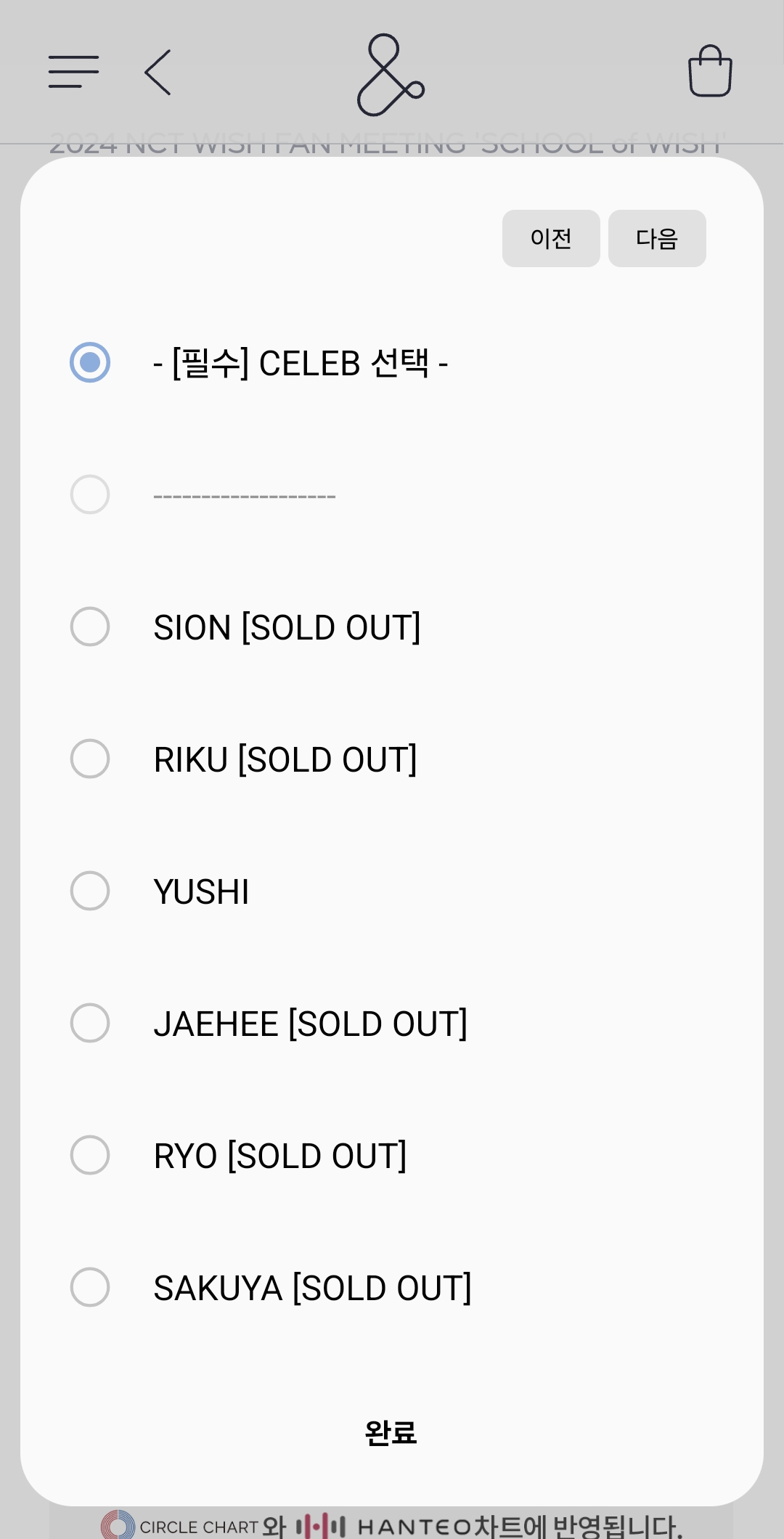Screen dimensions: 784x1539
Task: Tap the YUSHI option label
Action: pyautogui.click(x=202, y=891)
